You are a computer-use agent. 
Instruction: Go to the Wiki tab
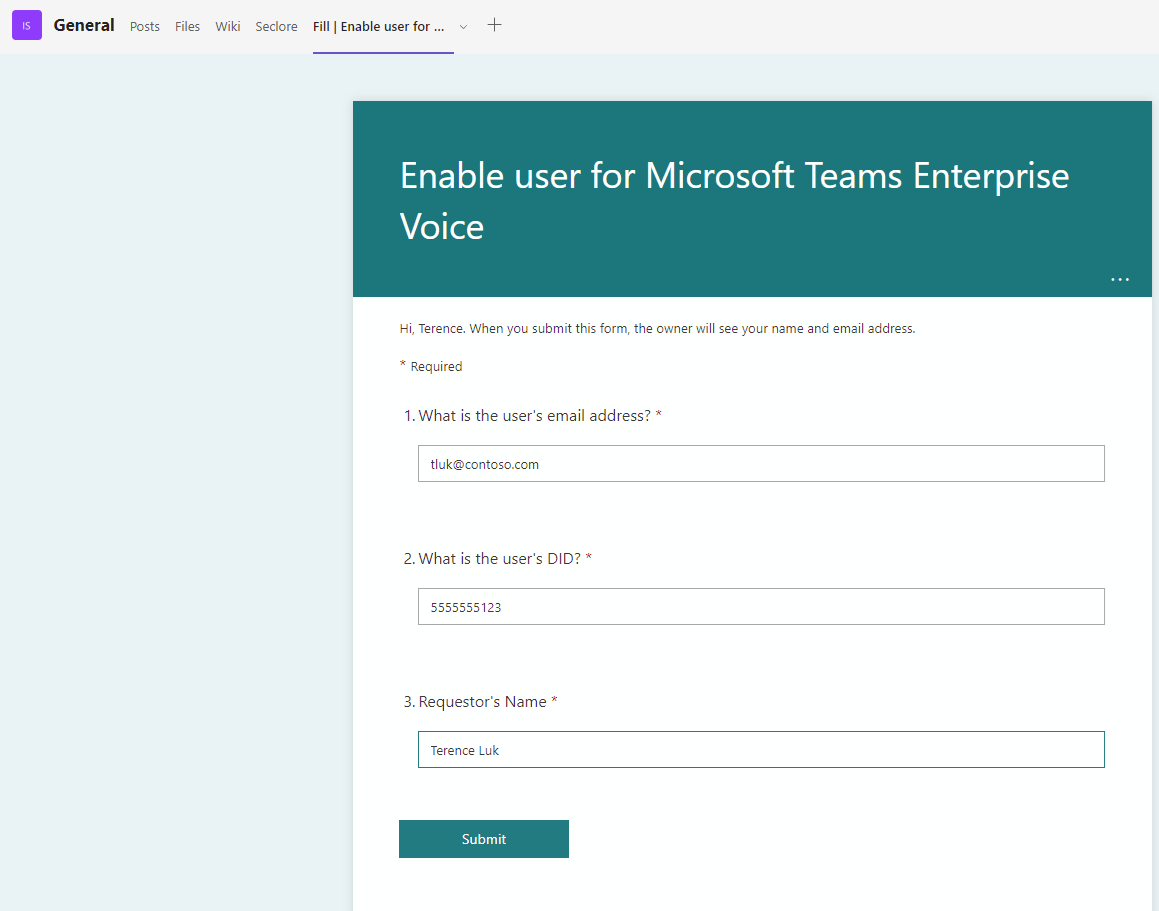[228, 27]
